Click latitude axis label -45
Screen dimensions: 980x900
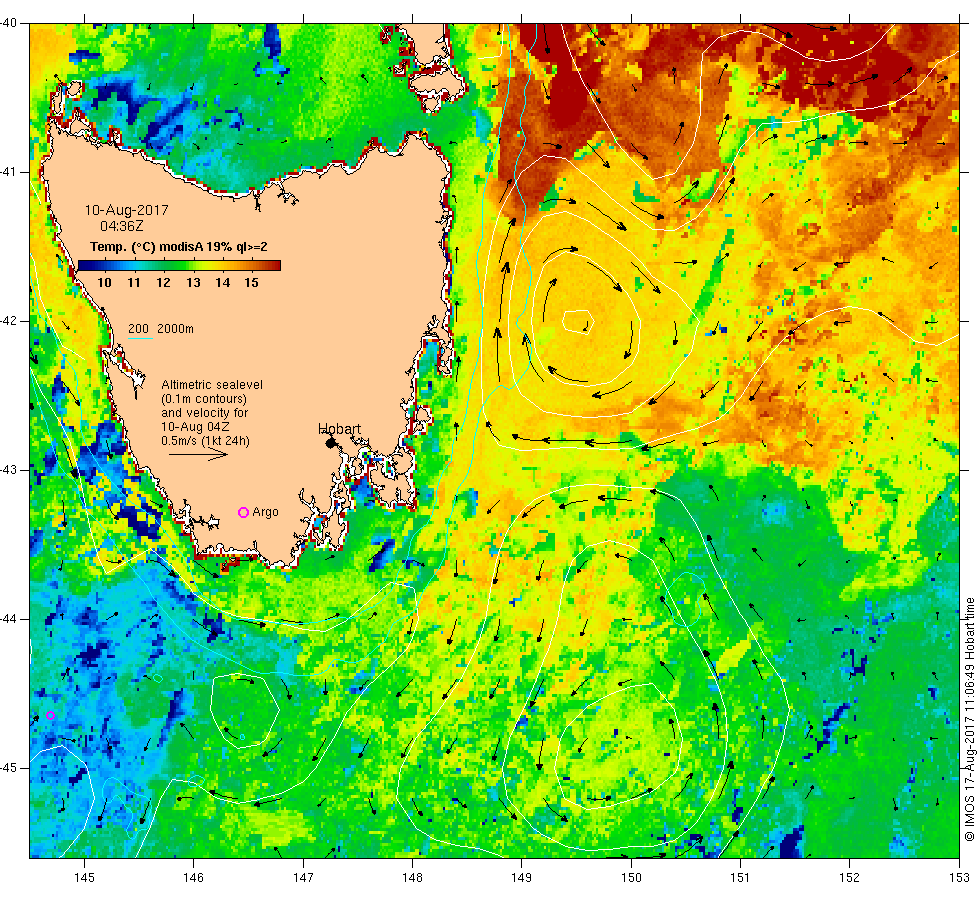click(x=9, y=768)
